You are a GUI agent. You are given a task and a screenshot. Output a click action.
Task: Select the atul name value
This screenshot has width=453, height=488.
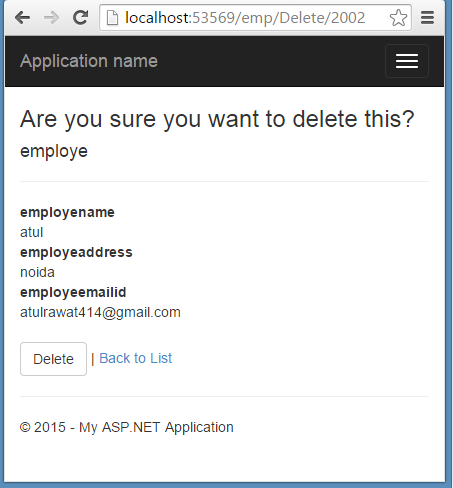[32, 232]
